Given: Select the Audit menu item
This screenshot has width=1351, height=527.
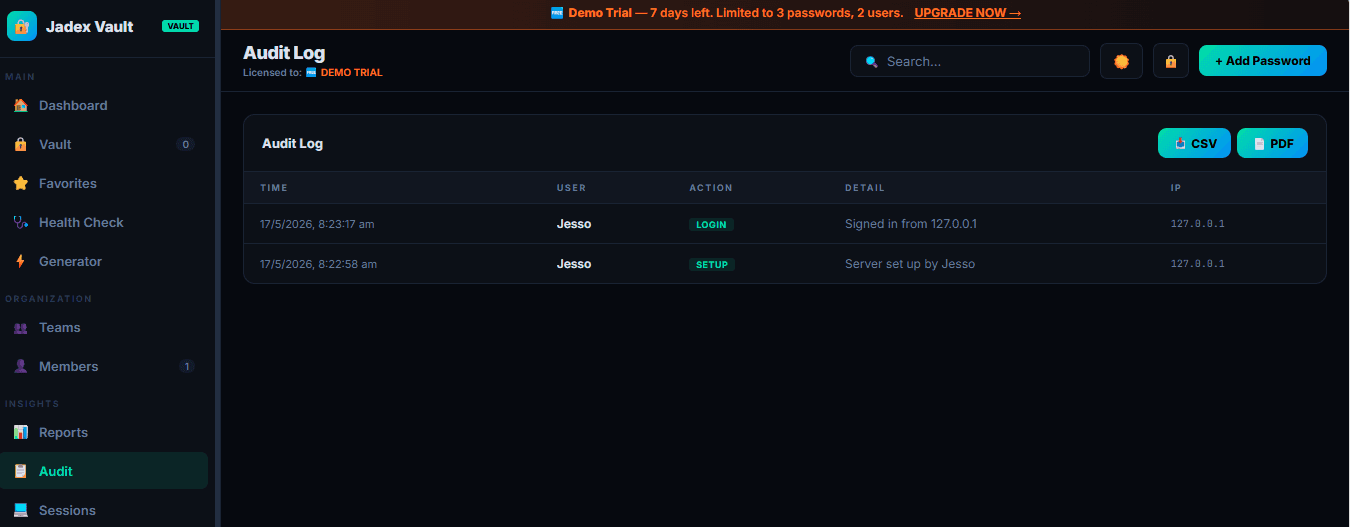Looking at the screenshot, I should pyautogui.click(x=106, y=471).
